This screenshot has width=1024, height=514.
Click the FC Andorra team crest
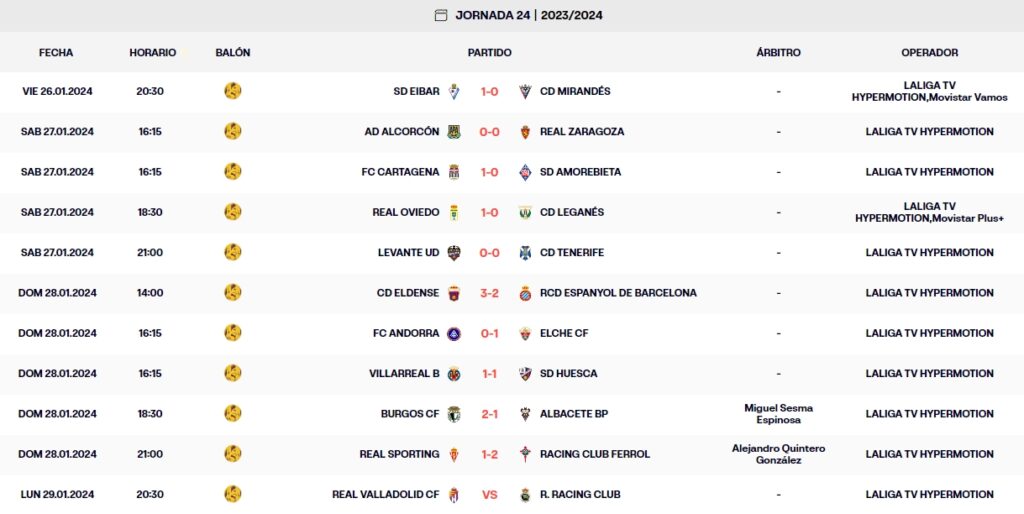click(454, 334)
